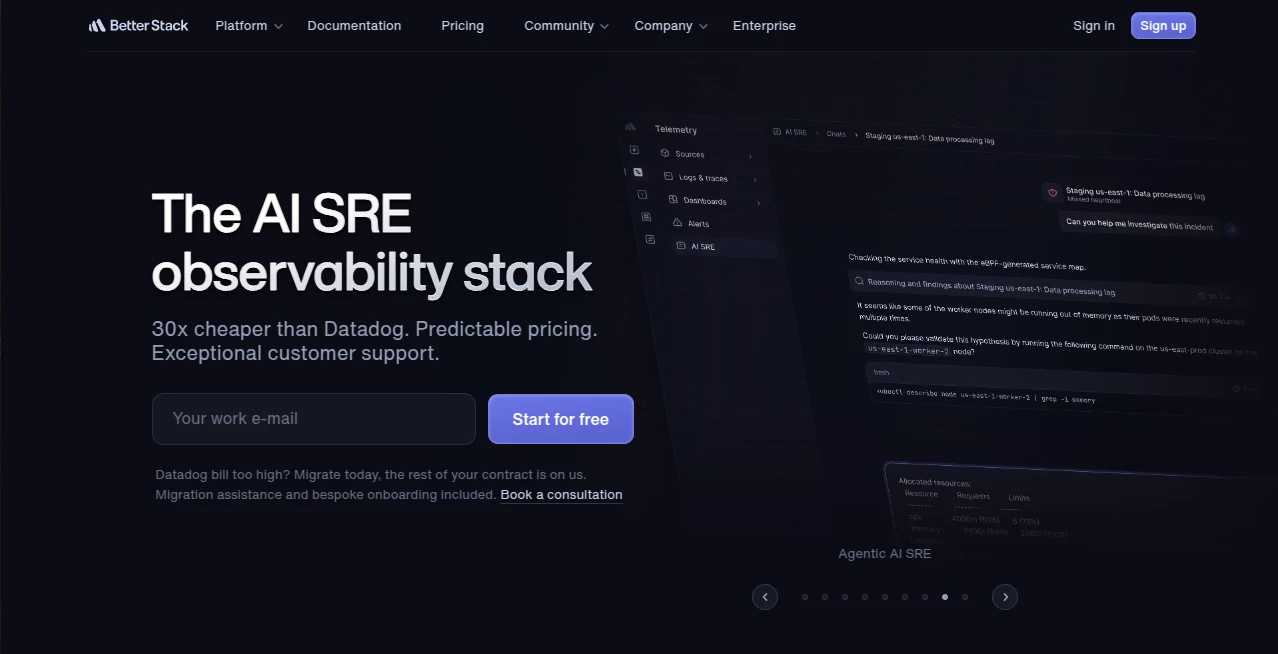Click the search icon beside Reasoning and findings

pyautogui.click(x=859, y=282)
